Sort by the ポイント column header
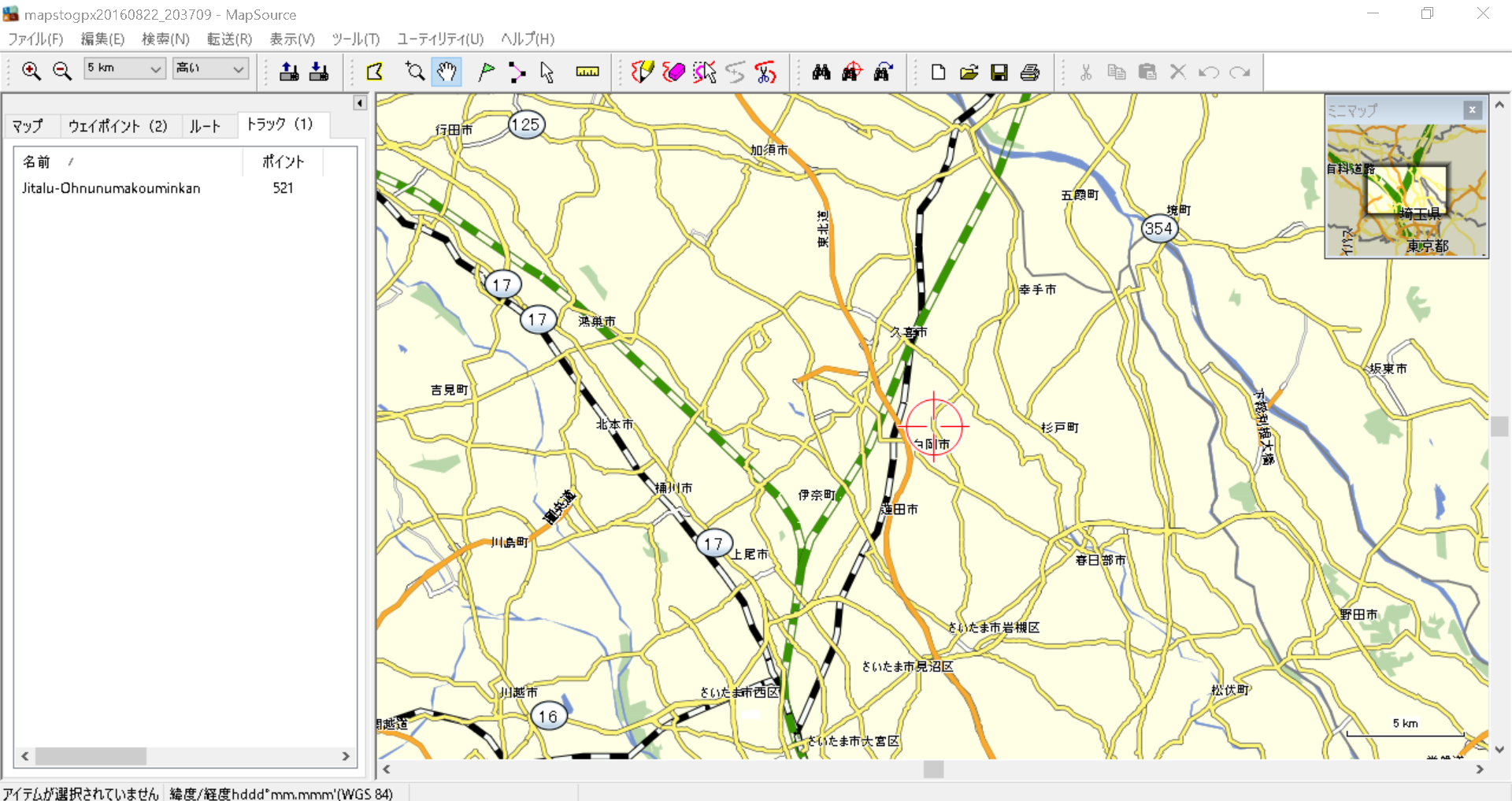1512x801 pixels. click(x=283, y=161)
